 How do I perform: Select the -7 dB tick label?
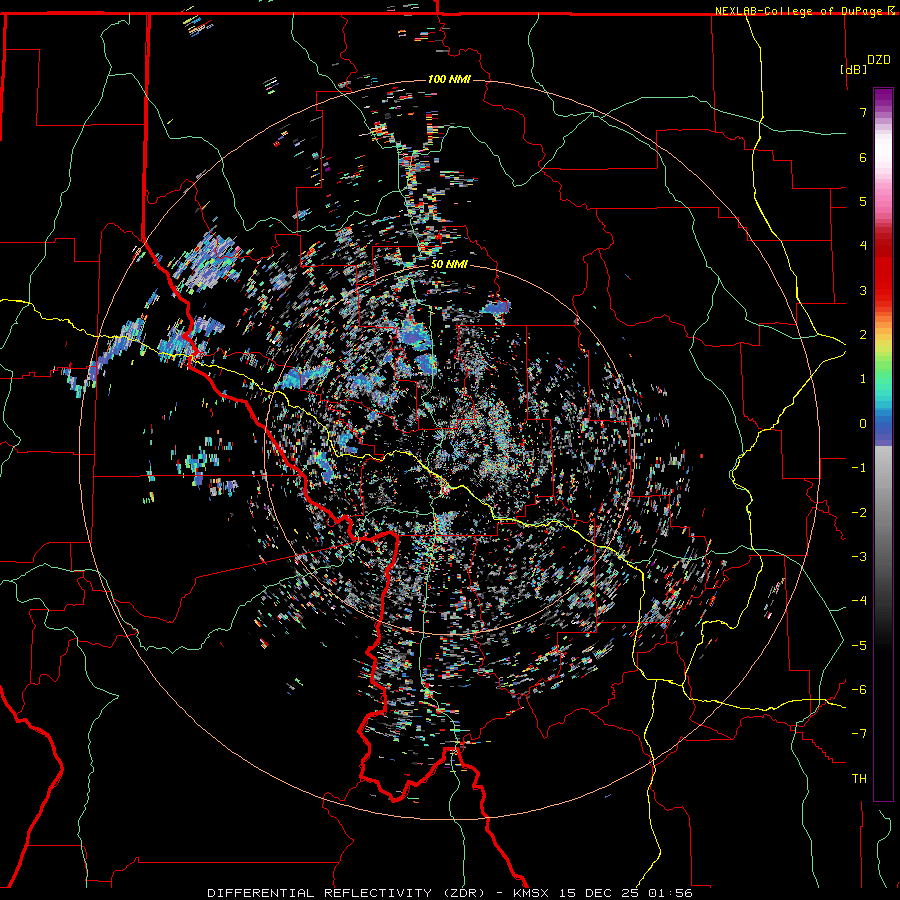tap(859, 734)
